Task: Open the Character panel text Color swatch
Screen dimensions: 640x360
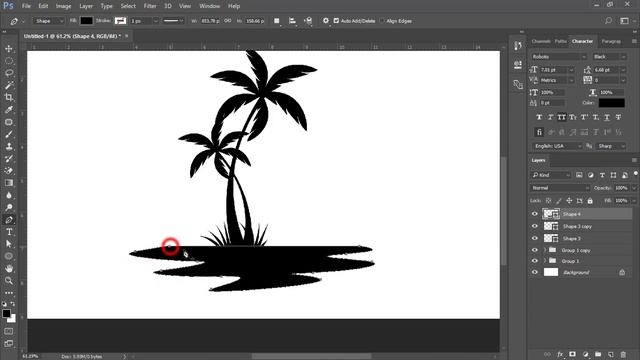Action: (611, 103)
